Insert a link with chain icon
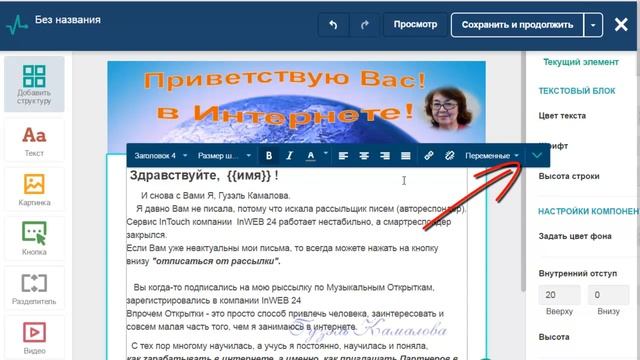The height and width of the screenshot is (360, 640). [429, 156]
